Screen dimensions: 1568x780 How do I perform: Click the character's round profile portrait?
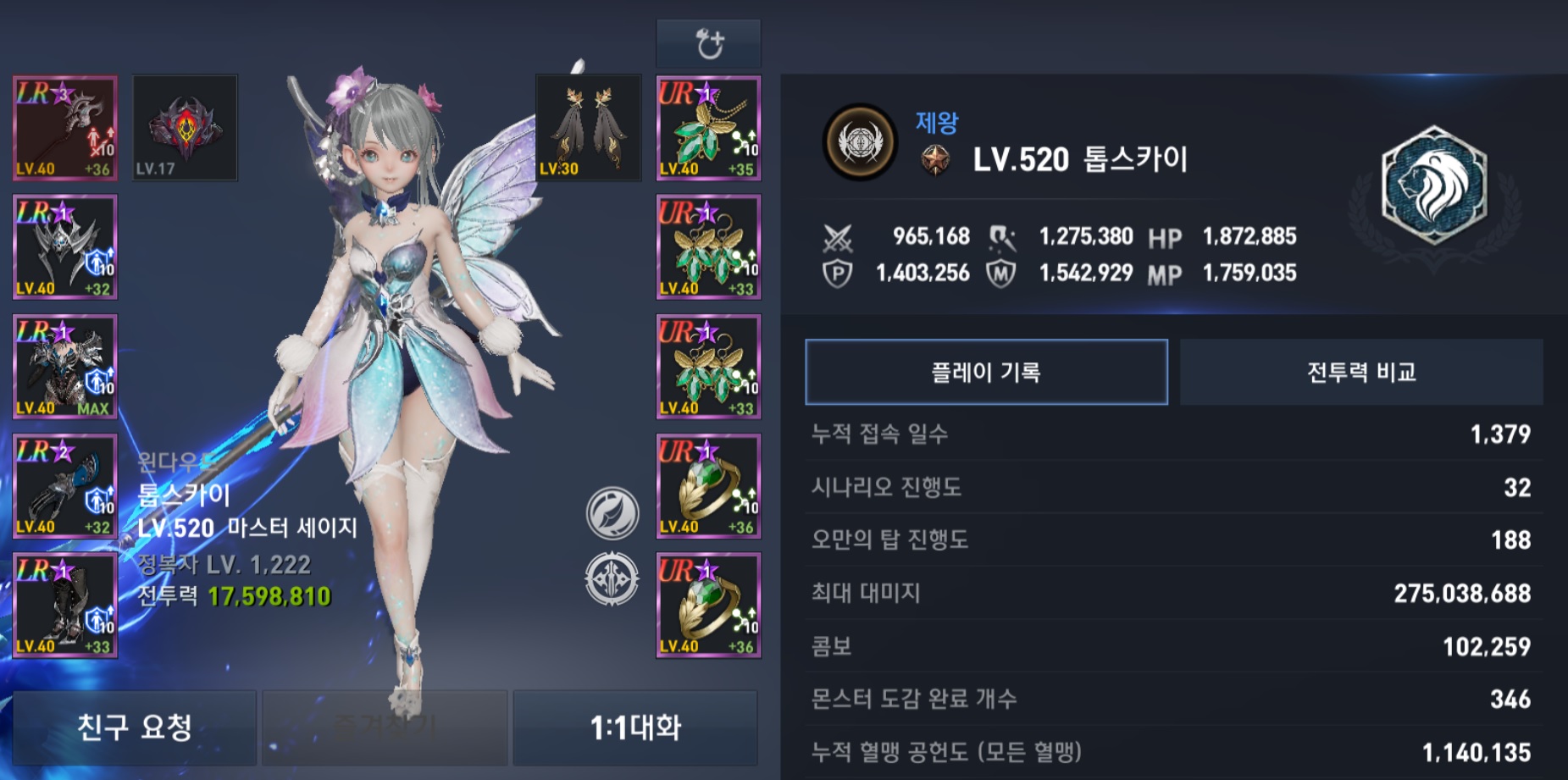pos(860,143)
